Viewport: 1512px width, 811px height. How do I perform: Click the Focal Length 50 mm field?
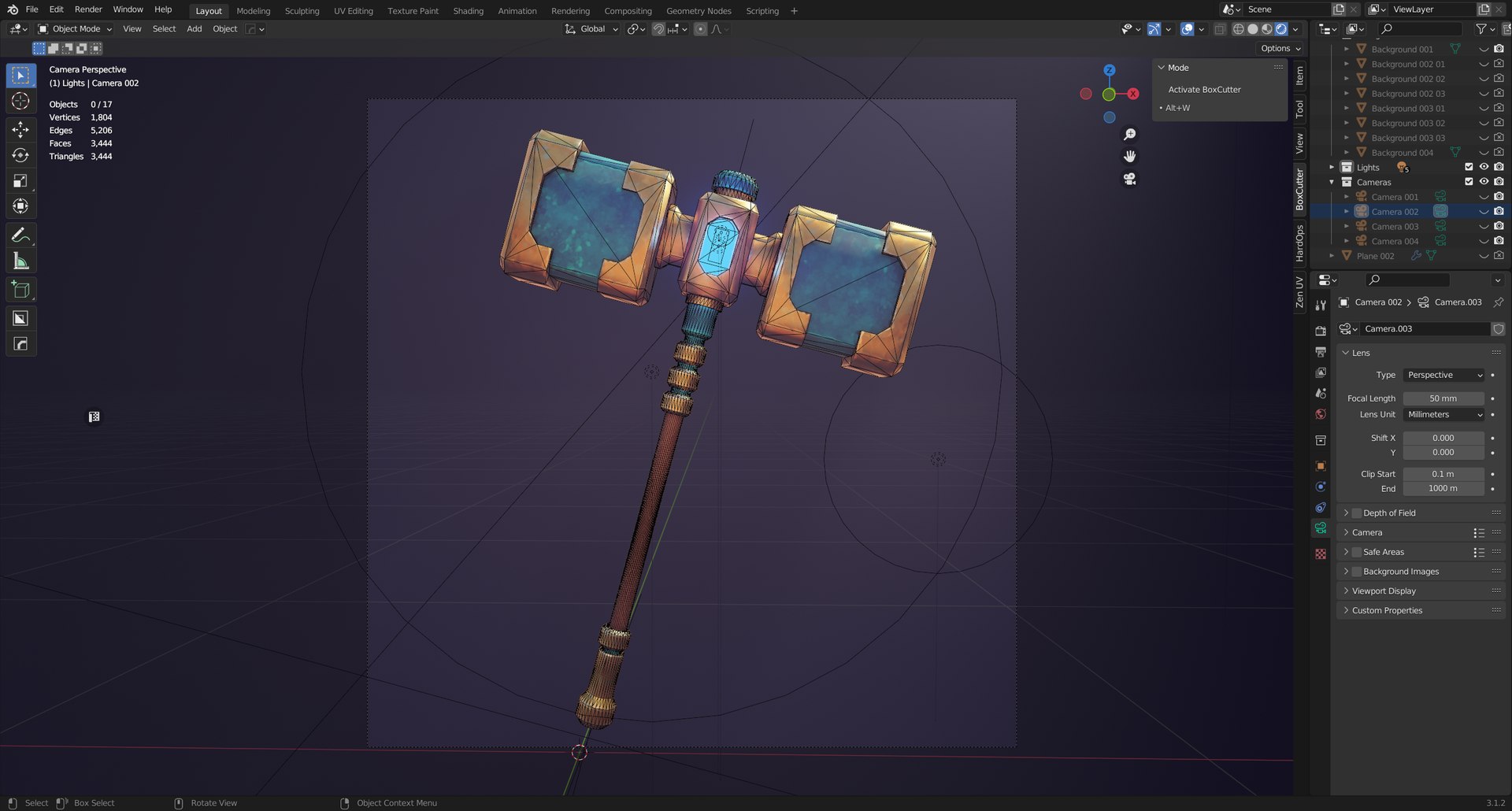click(x=1443, y=398)
